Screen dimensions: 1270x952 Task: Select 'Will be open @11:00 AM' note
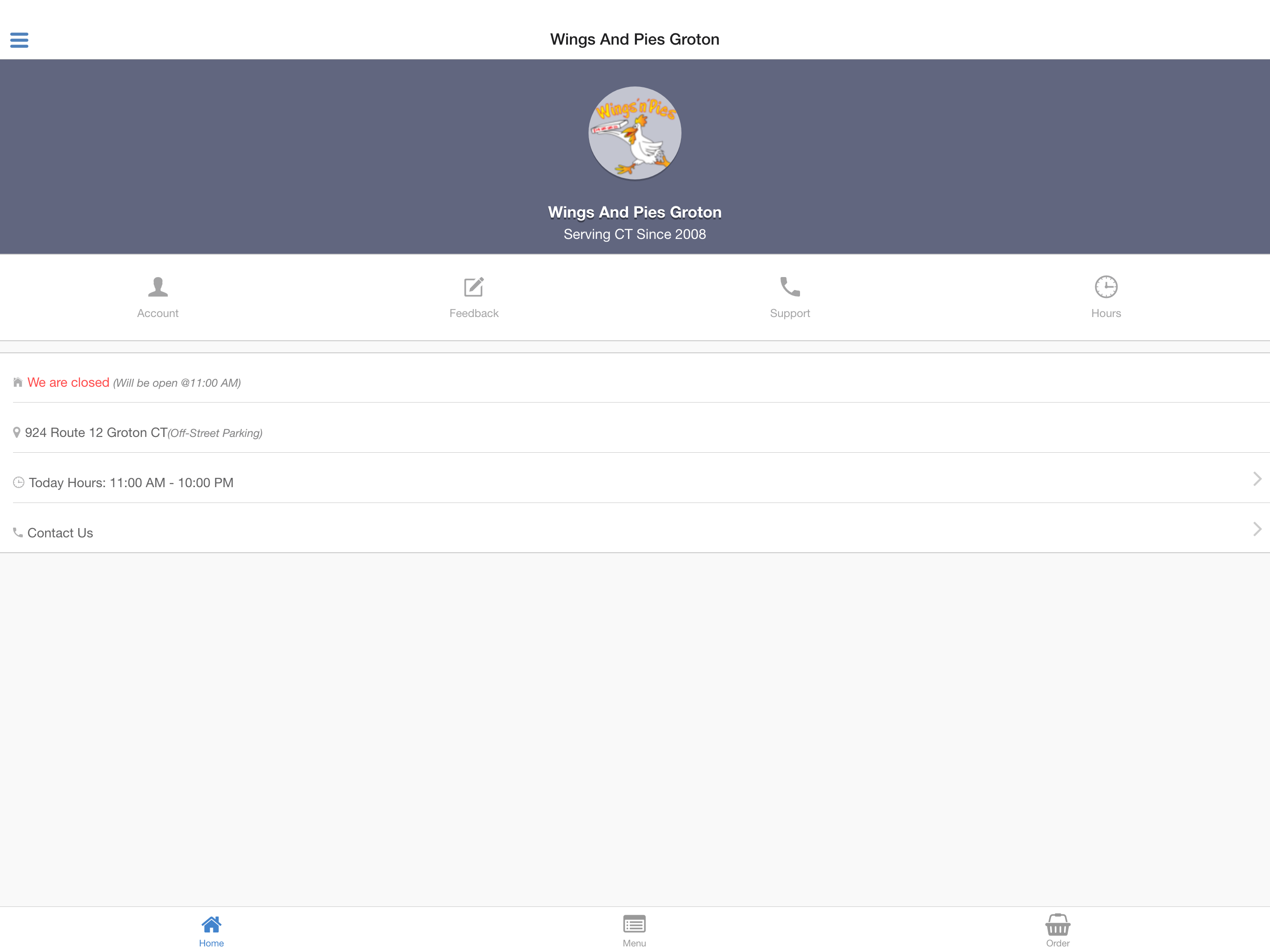click(x=177, y=383)
